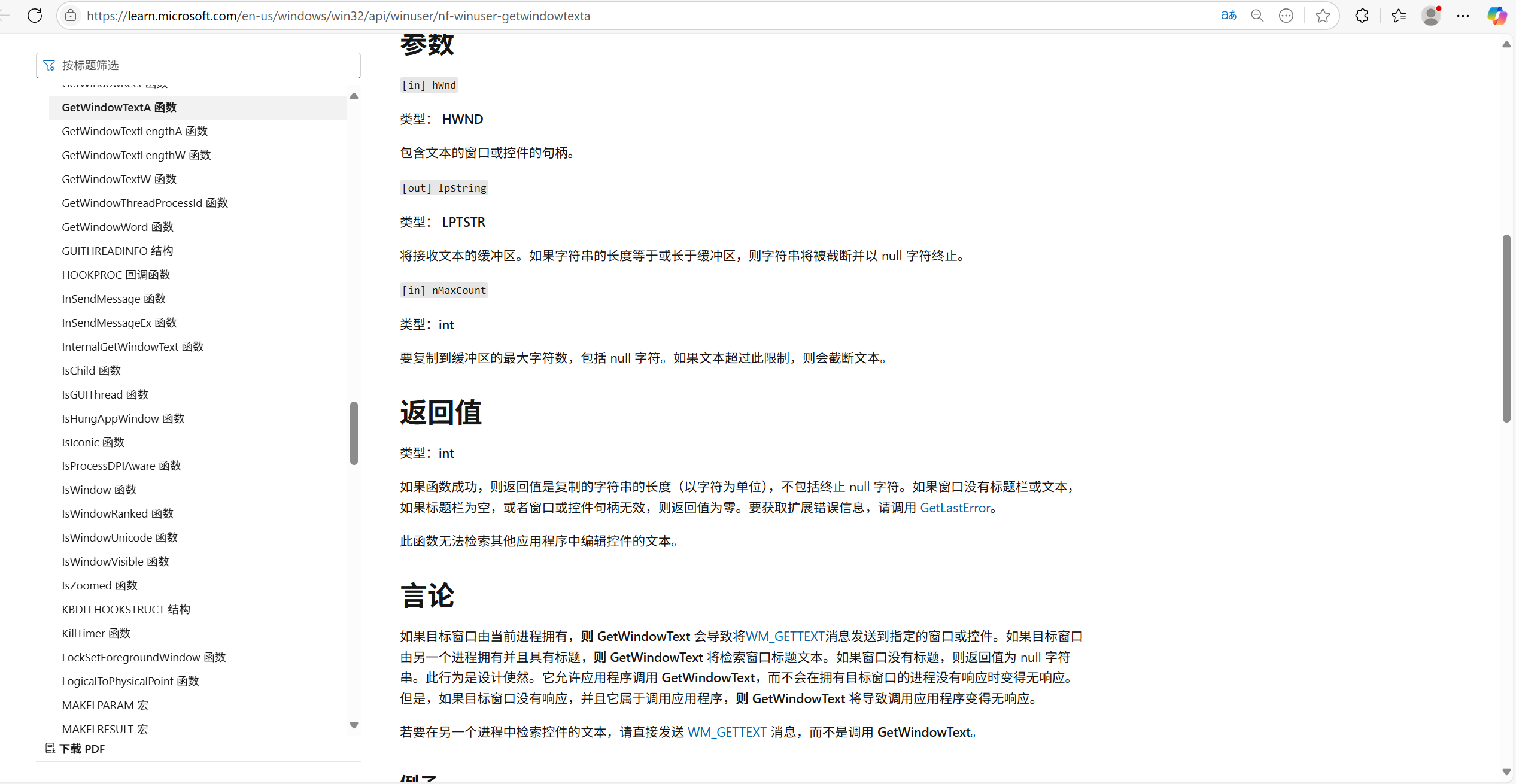The height and width of the screenshot is (784, 1516).
Task: Open the site information lock icon
Action: [71, 16]
